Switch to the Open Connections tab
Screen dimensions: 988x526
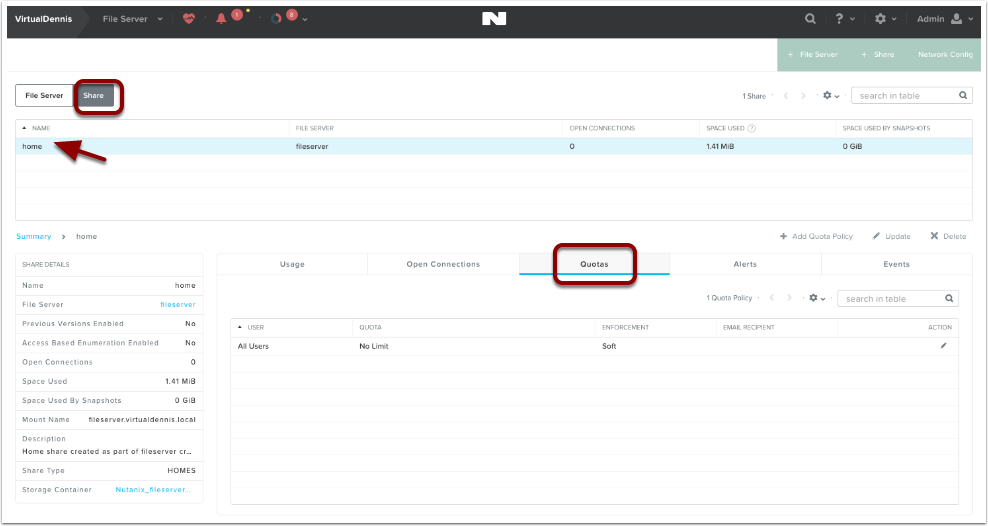443,264
